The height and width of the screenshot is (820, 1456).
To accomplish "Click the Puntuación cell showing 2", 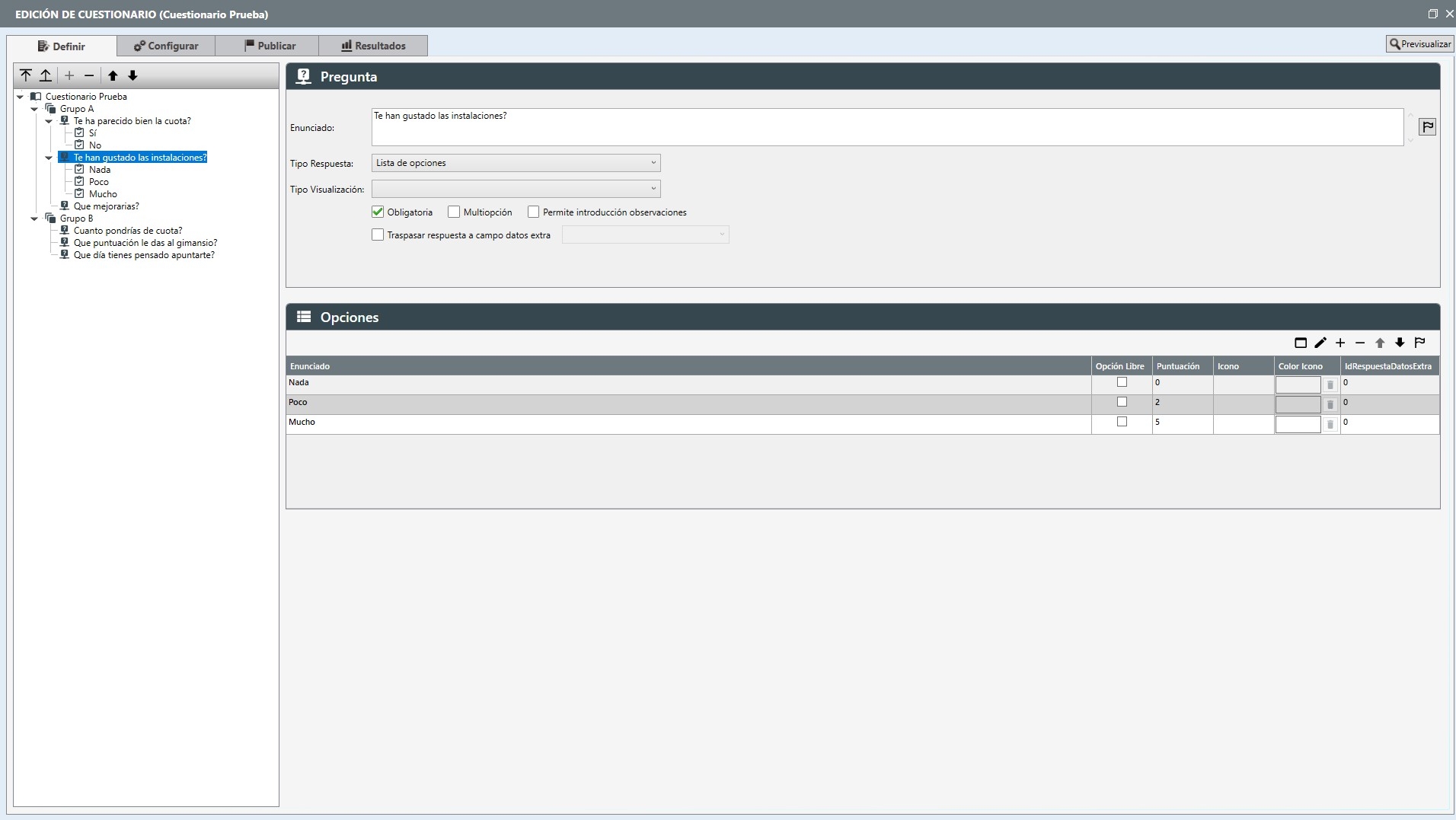I will pos(1183,404).
